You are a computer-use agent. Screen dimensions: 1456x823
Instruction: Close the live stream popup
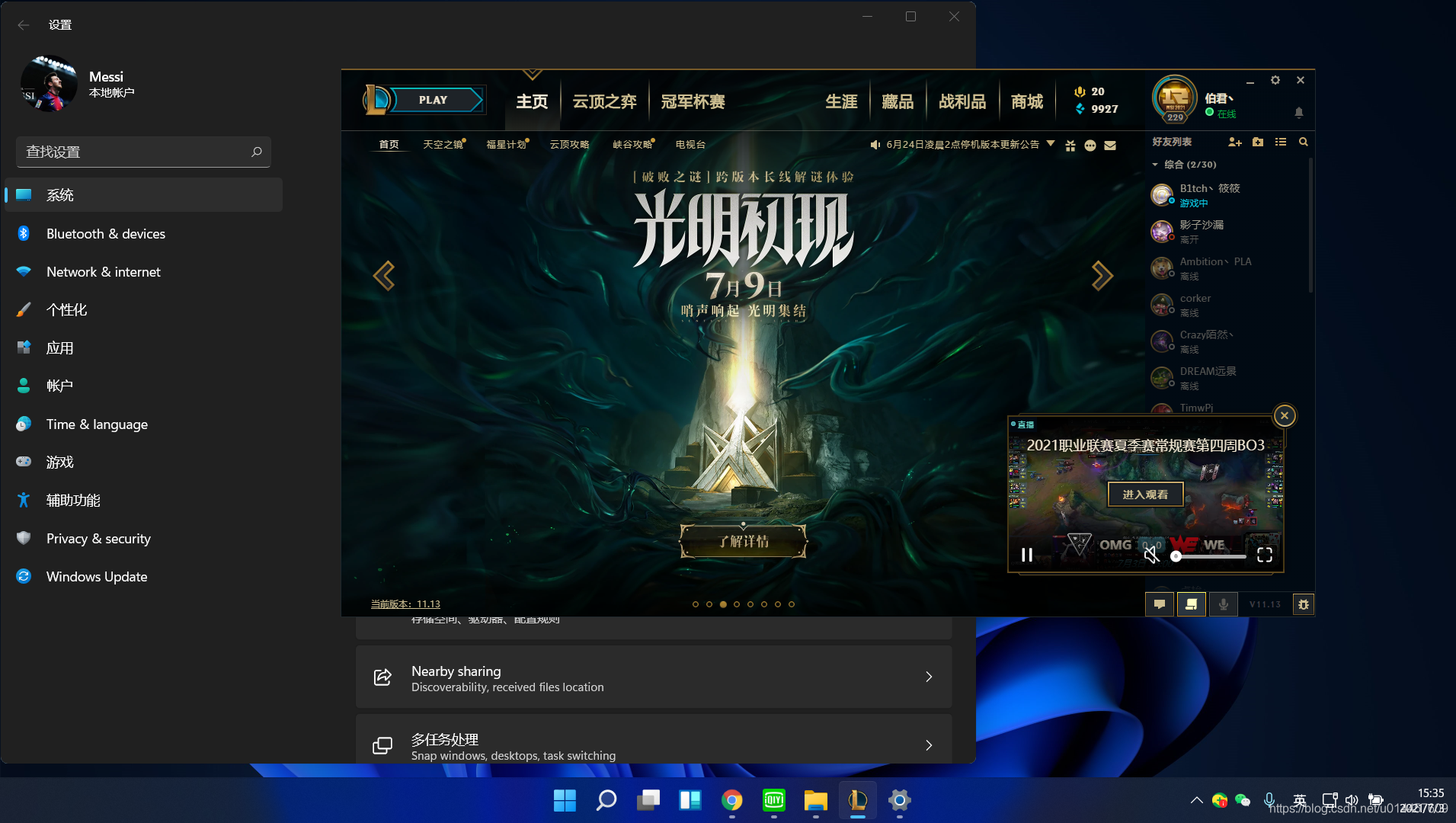1285,415
